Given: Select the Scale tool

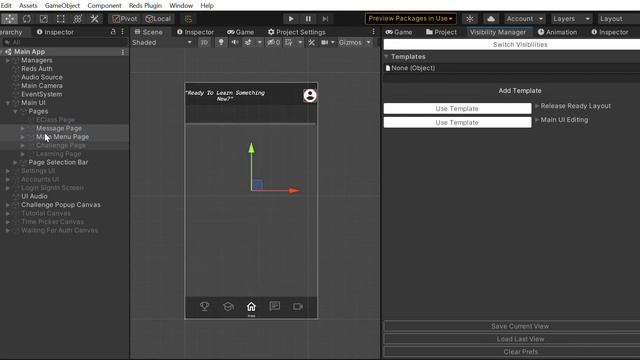Looking at the screenshot, I should (x=44, y=19).
